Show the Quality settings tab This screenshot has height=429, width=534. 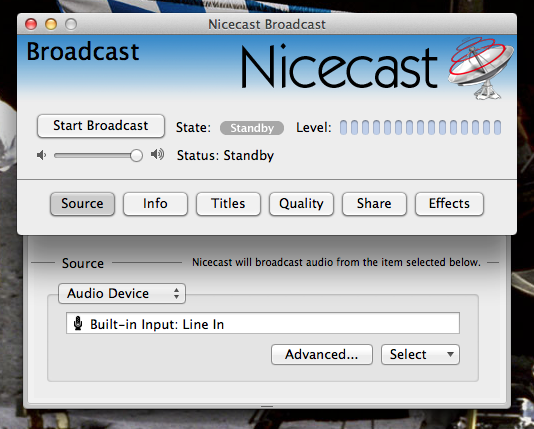coord(301,204)
